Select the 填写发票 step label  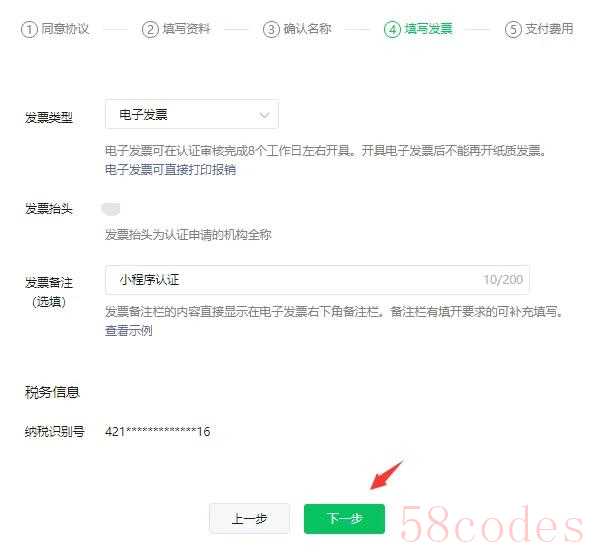(428, 29)
